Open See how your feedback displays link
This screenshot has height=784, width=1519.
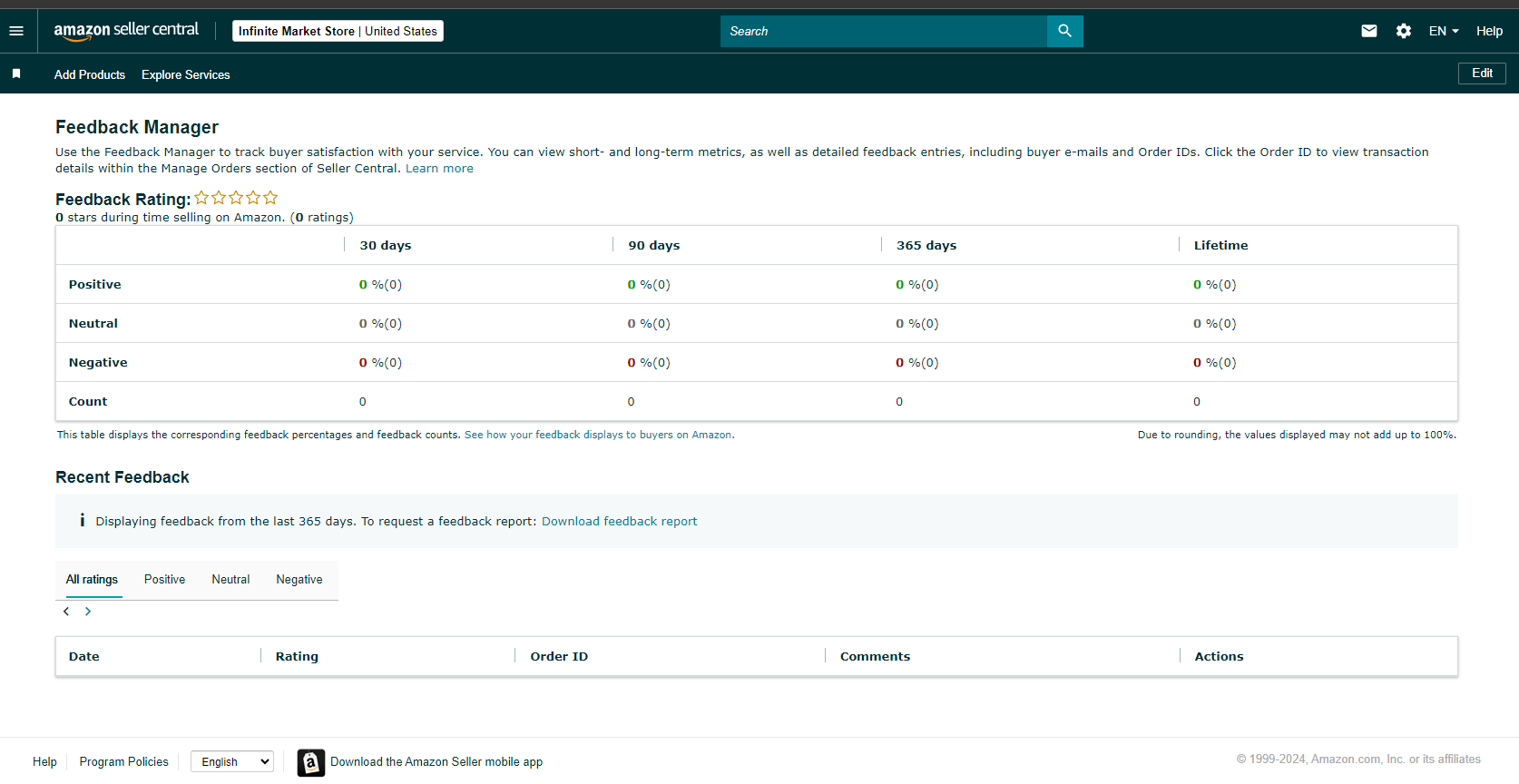[599, 436]
